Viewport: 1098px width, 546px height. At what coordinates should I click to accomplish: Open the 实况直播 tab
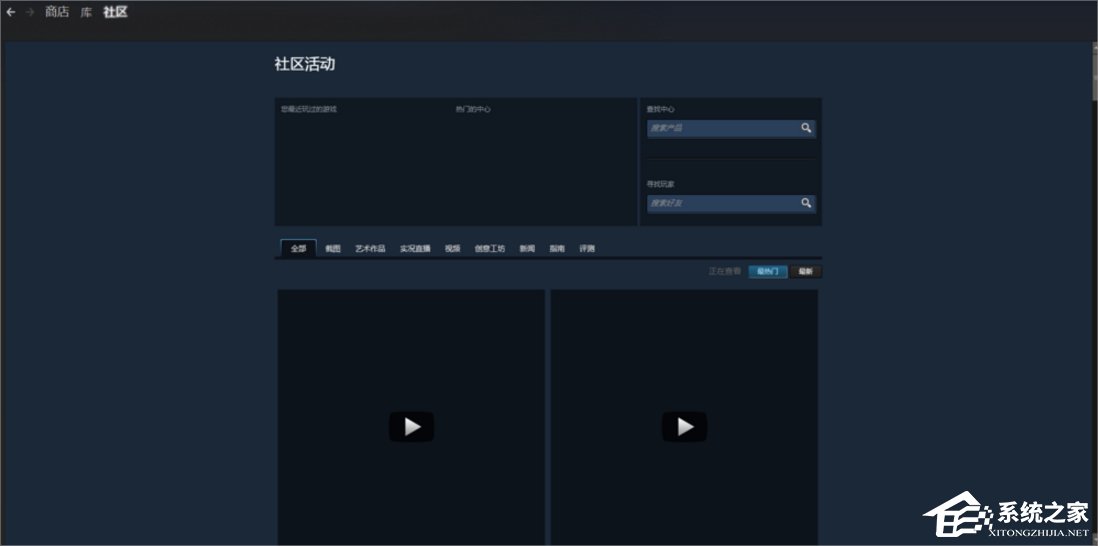click(x=415, y=249)
